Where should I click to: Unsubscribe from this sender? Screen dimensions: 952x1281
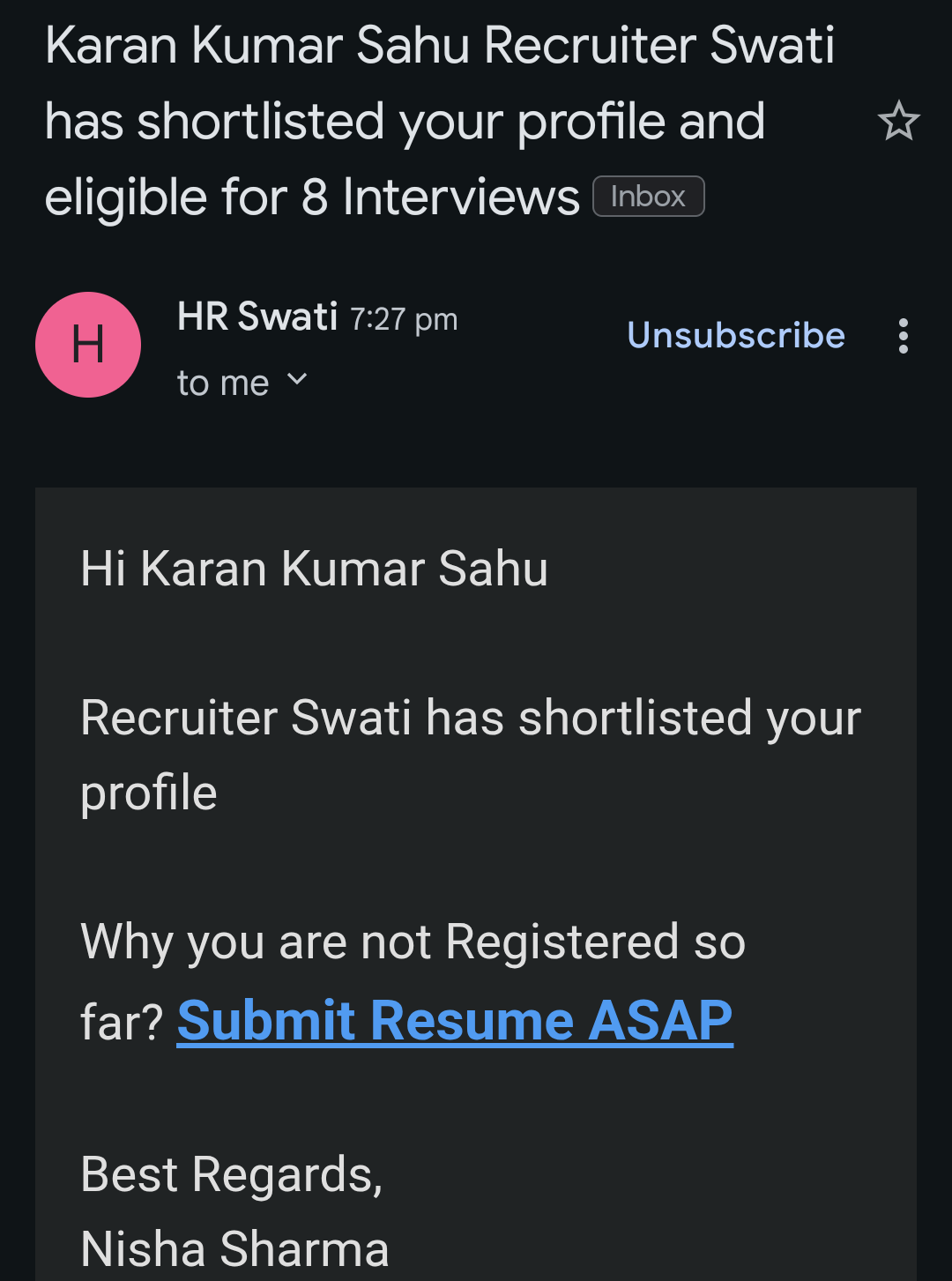[x=735, y=336]
